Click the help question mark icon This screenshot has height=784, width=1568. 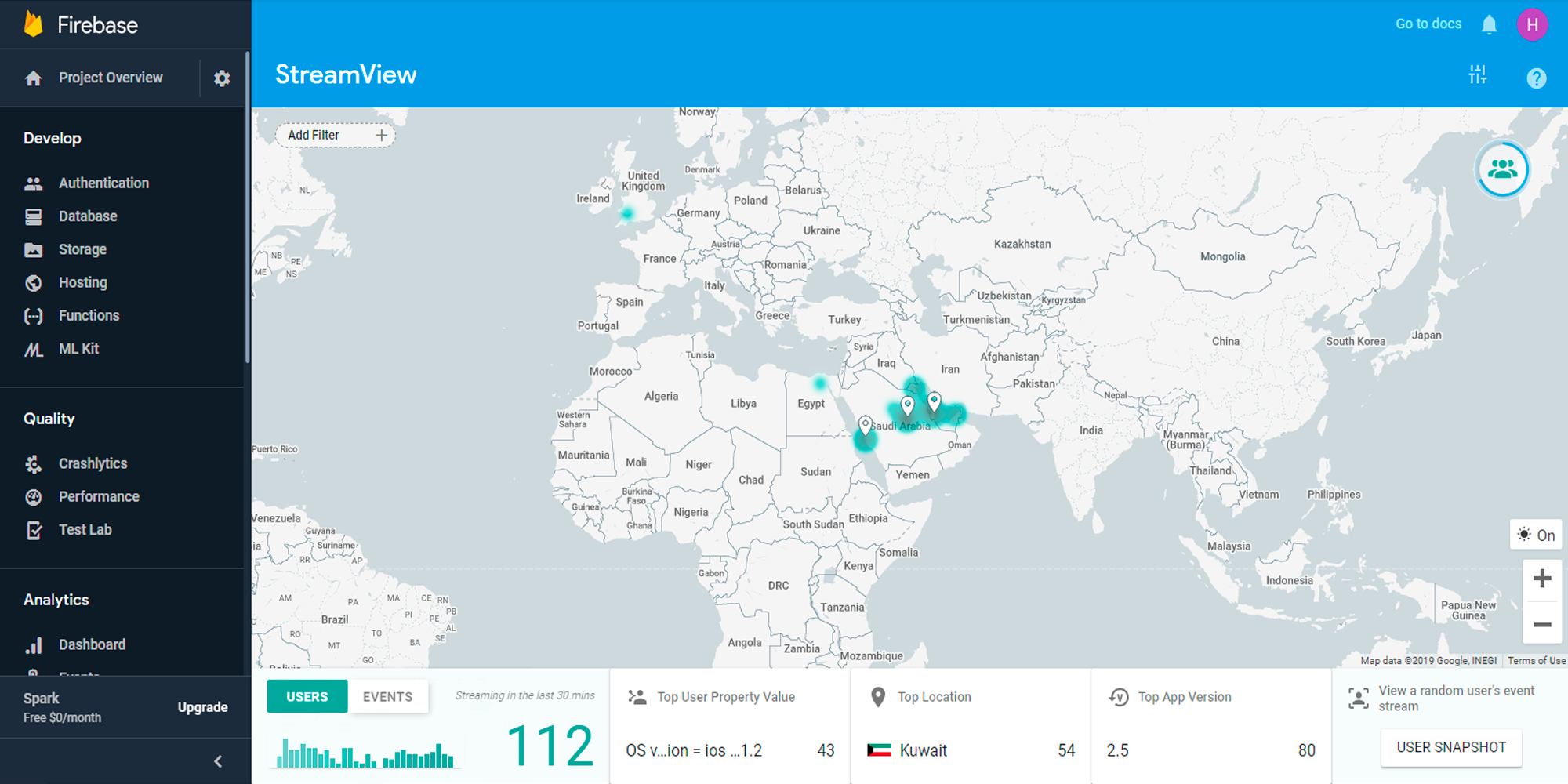pyautogui.click(x=1536, y=78)
